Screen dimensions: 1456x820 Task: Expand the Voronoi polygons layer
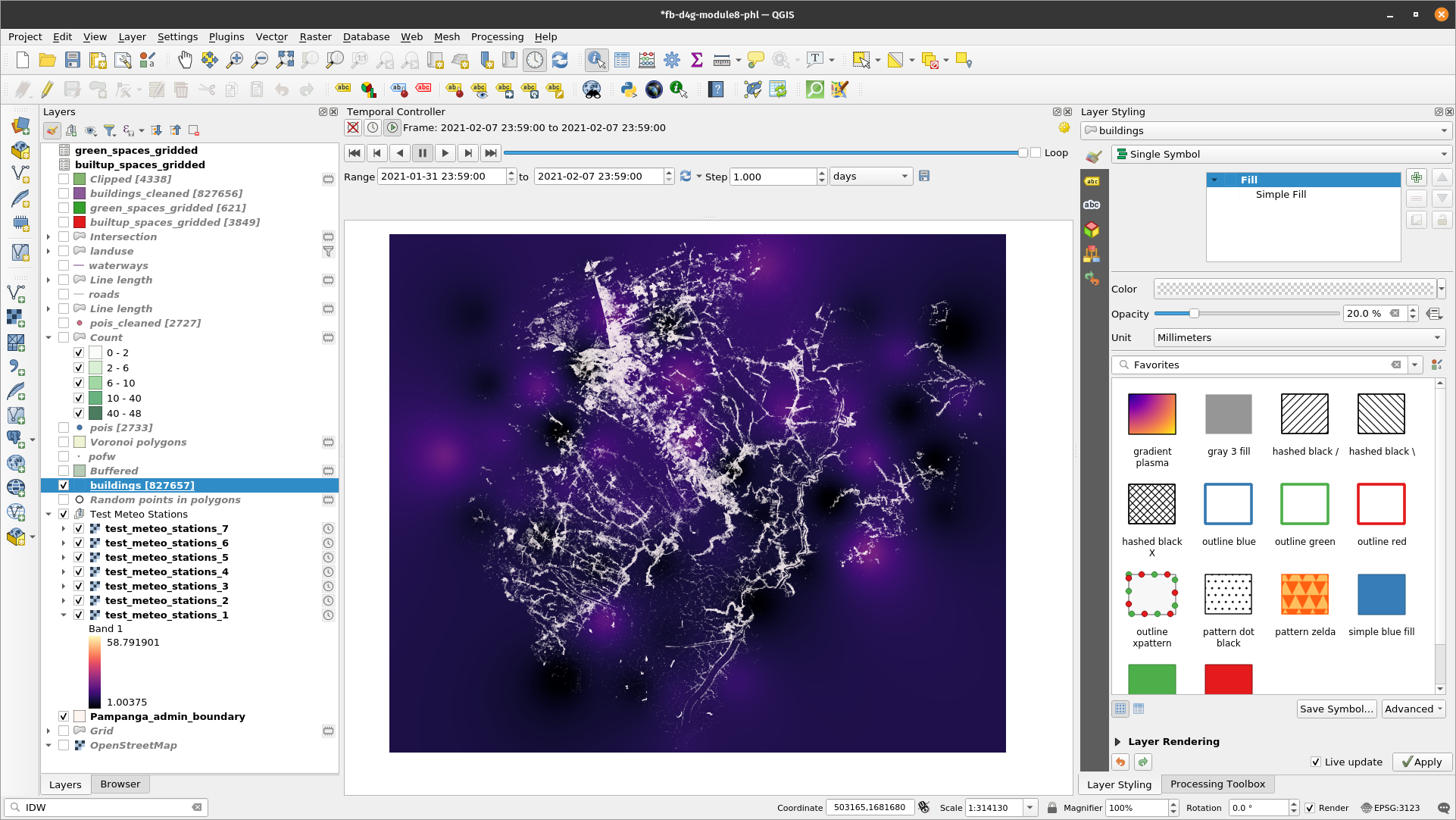[48, 442]
